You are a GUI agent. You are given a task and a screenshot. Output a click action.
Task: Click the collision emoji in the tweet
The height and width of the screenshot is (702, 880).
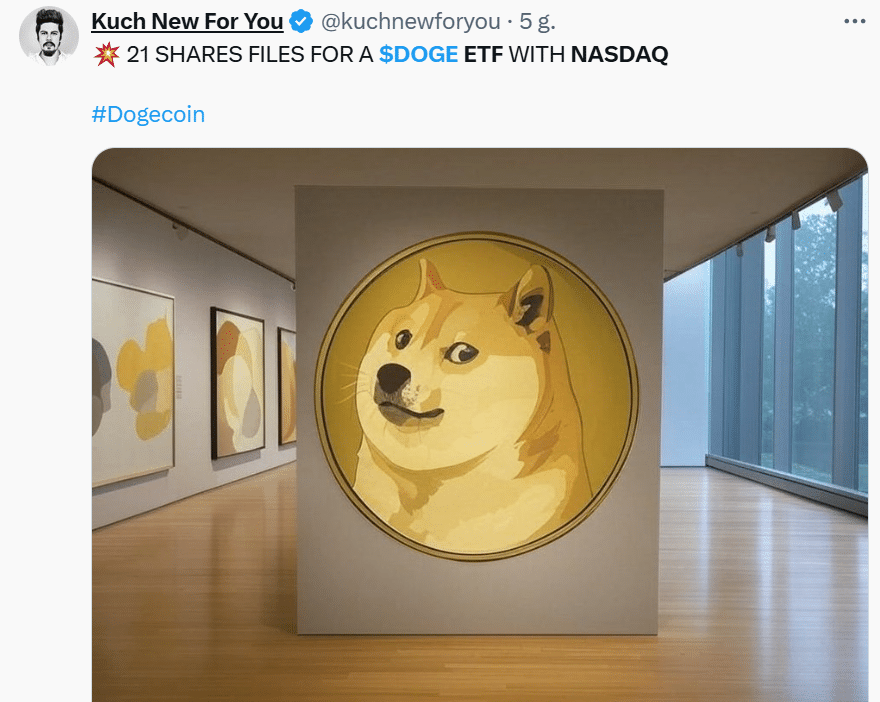(x=107, y=54)
